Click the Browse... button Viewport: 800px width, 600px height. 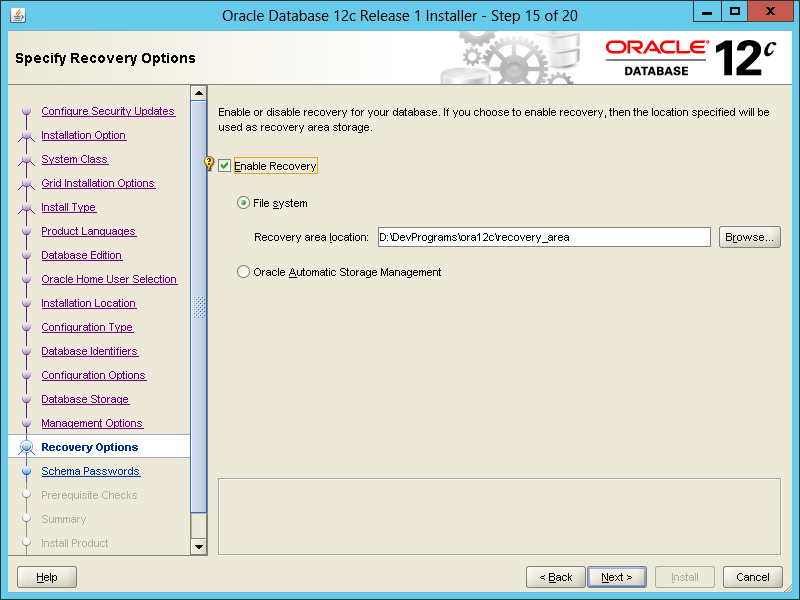[x=749, y=237]
